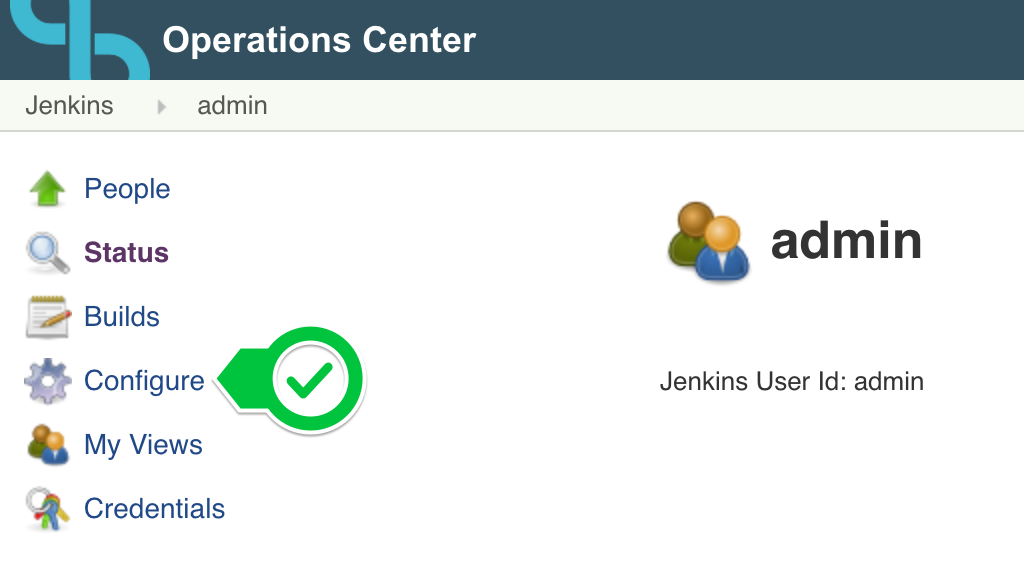The image size is (1024, 580).
Task: Click the Credentials keys icon
Action: click(48, 509)
